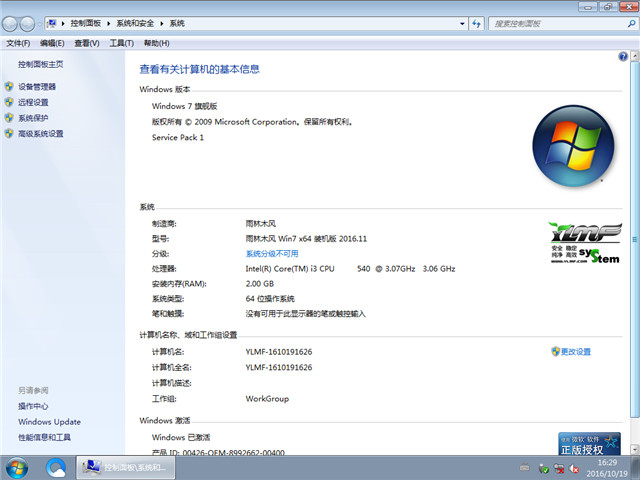Go to 控制面板主页
Viewport: 640px width, 480px height.
pyautogui.click(x=40, y=64)
